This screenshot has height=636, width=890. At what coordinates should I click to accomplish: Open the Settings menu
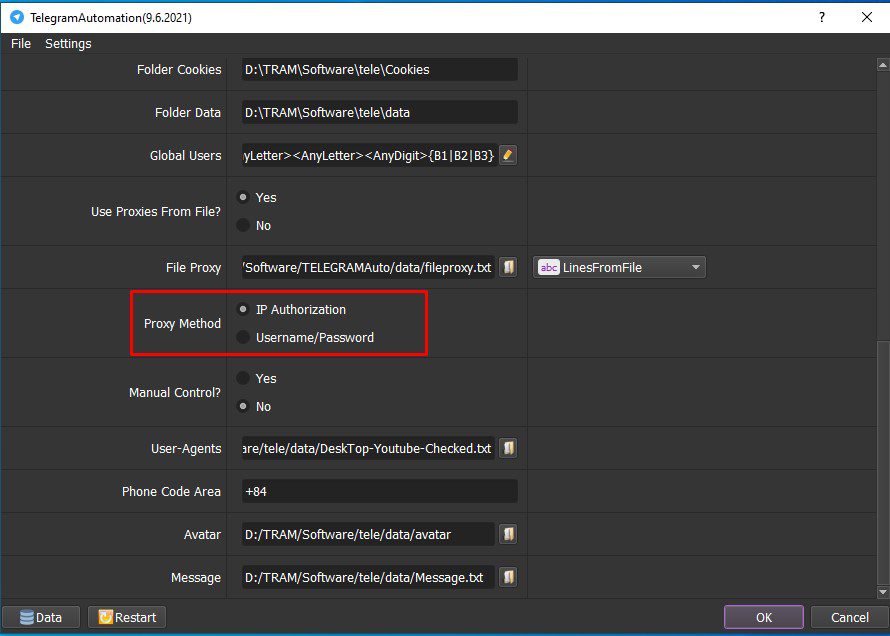point(68,44)
